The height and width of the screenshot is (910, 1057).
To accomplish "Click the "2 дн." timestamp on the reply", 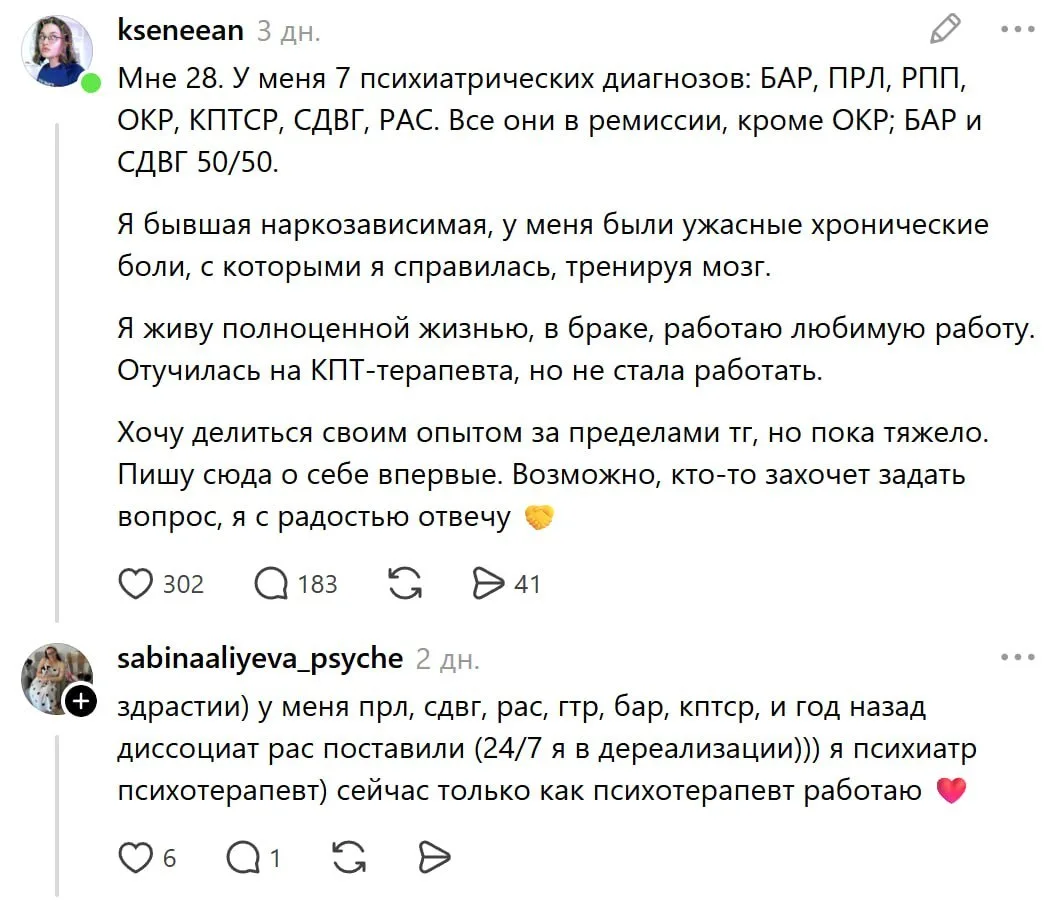I will [x=448, y=659].
